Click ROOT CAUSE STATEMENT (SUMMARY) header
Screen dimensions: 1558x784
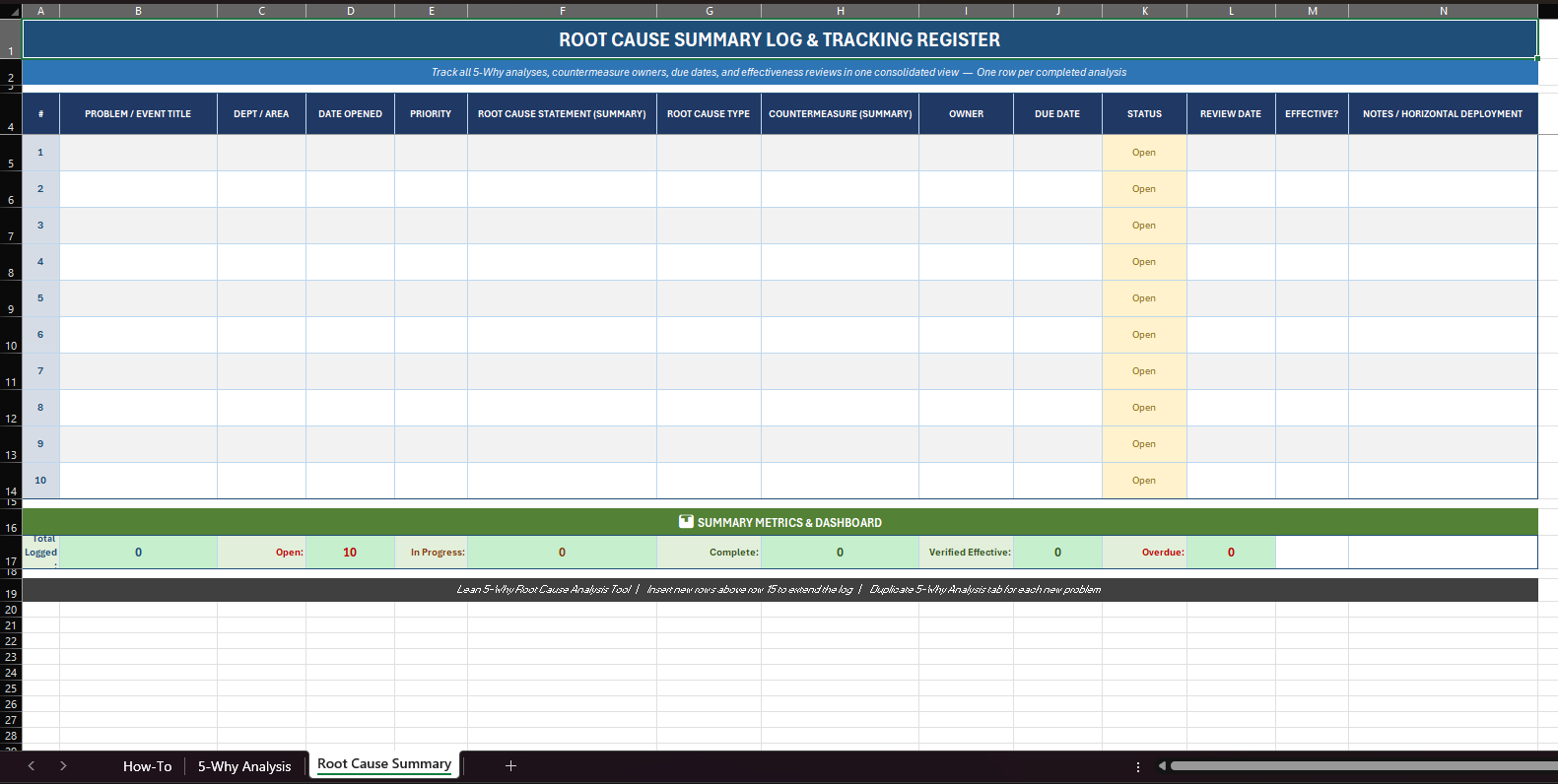click(x=562, y=114)
